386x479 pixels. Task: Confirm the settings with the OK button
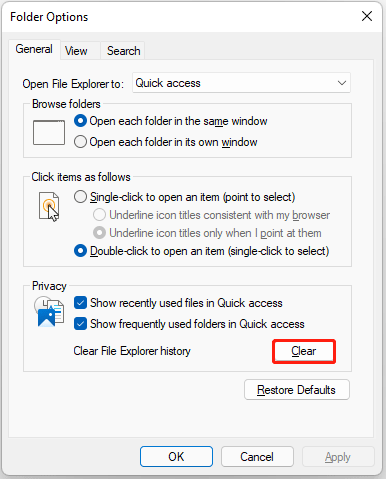tap(176, 457)
